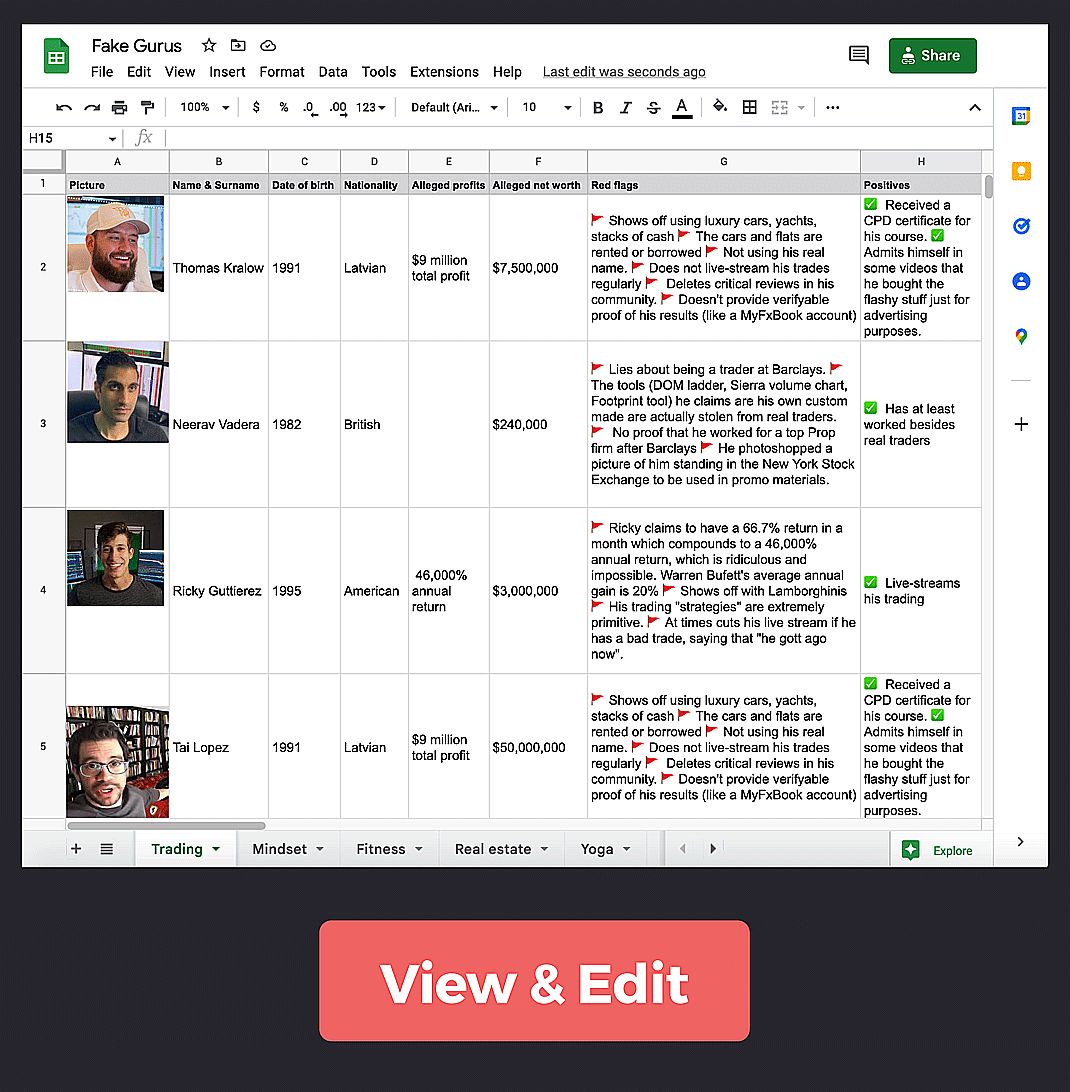This screenshot has height=1092, width=1070.
Task: Click the green Share button
Action: tap(933, 56)
